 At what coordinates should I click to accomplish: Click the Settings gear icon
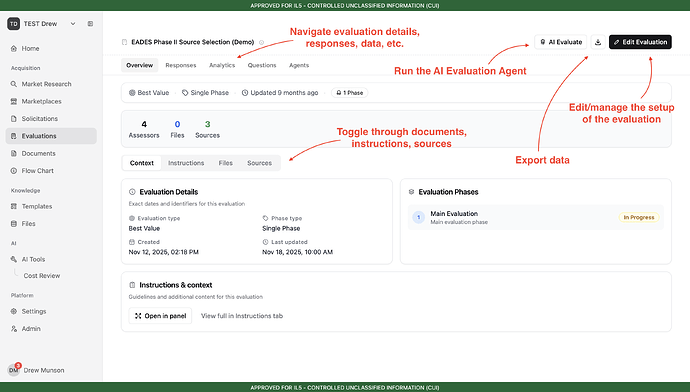[14, 311]
